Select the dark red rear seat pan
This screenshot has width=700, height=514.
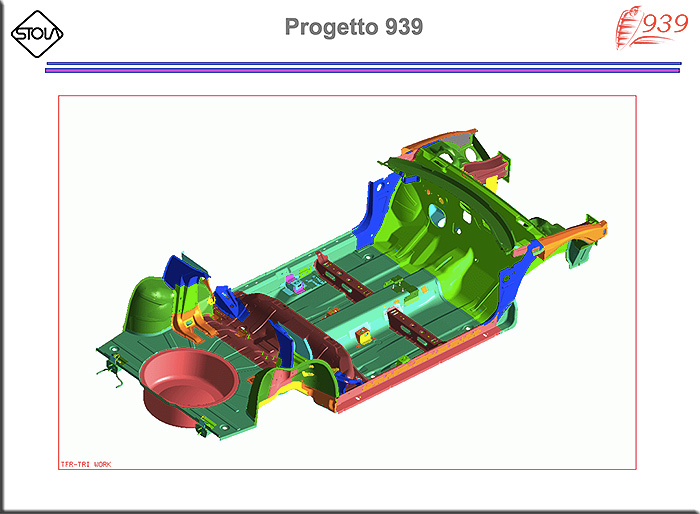[x=268, y=324]
